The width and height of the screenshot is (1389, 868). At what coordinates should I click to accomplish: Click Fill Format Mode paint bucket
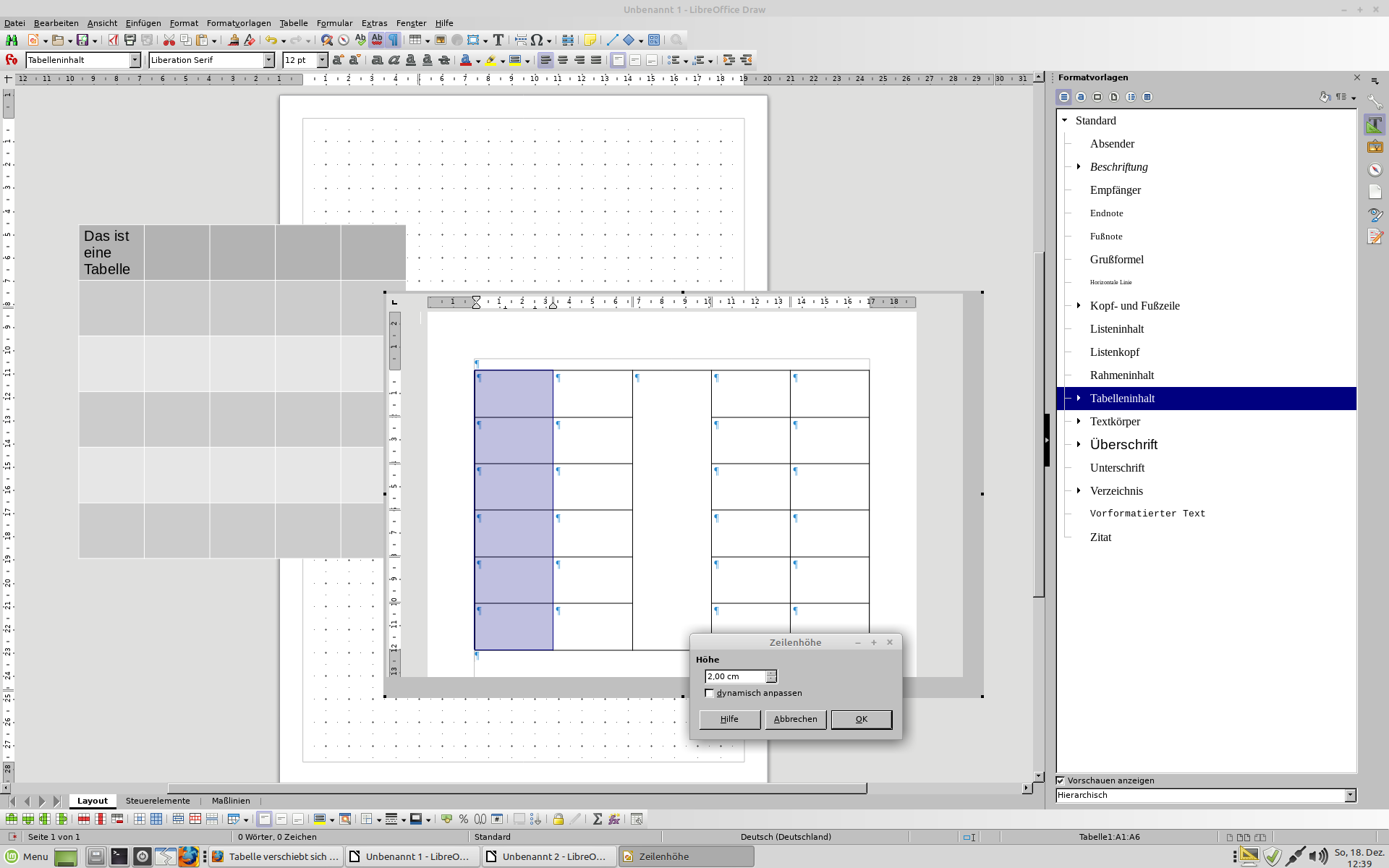click(x=1324, y=97)
